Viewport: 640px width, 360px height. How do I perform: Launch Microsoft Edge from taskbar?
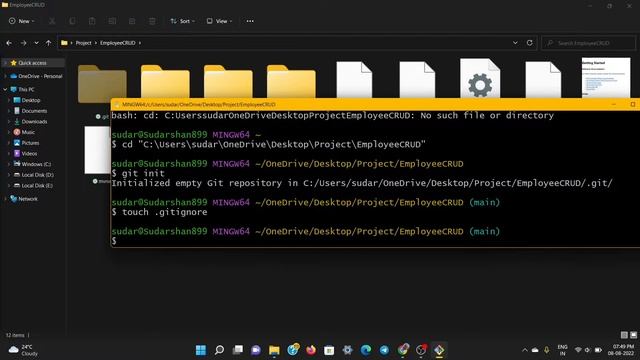[x=366, y=350]
